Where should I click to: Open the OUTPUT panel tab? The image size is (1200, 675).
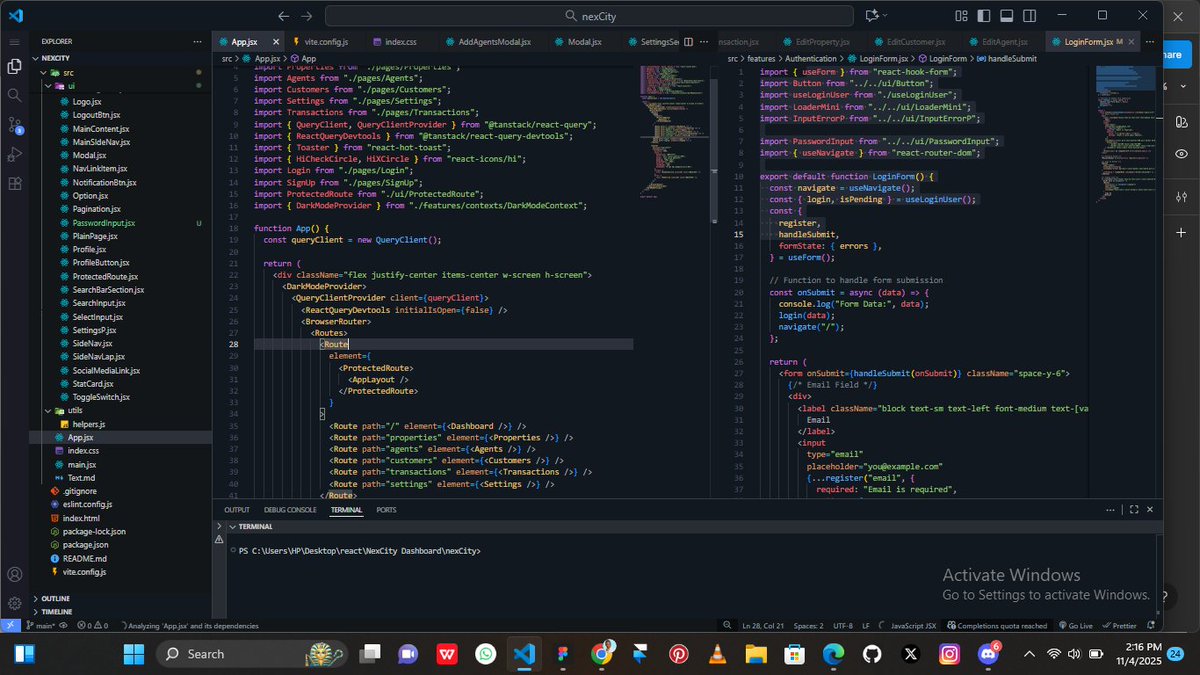[237, 510]
